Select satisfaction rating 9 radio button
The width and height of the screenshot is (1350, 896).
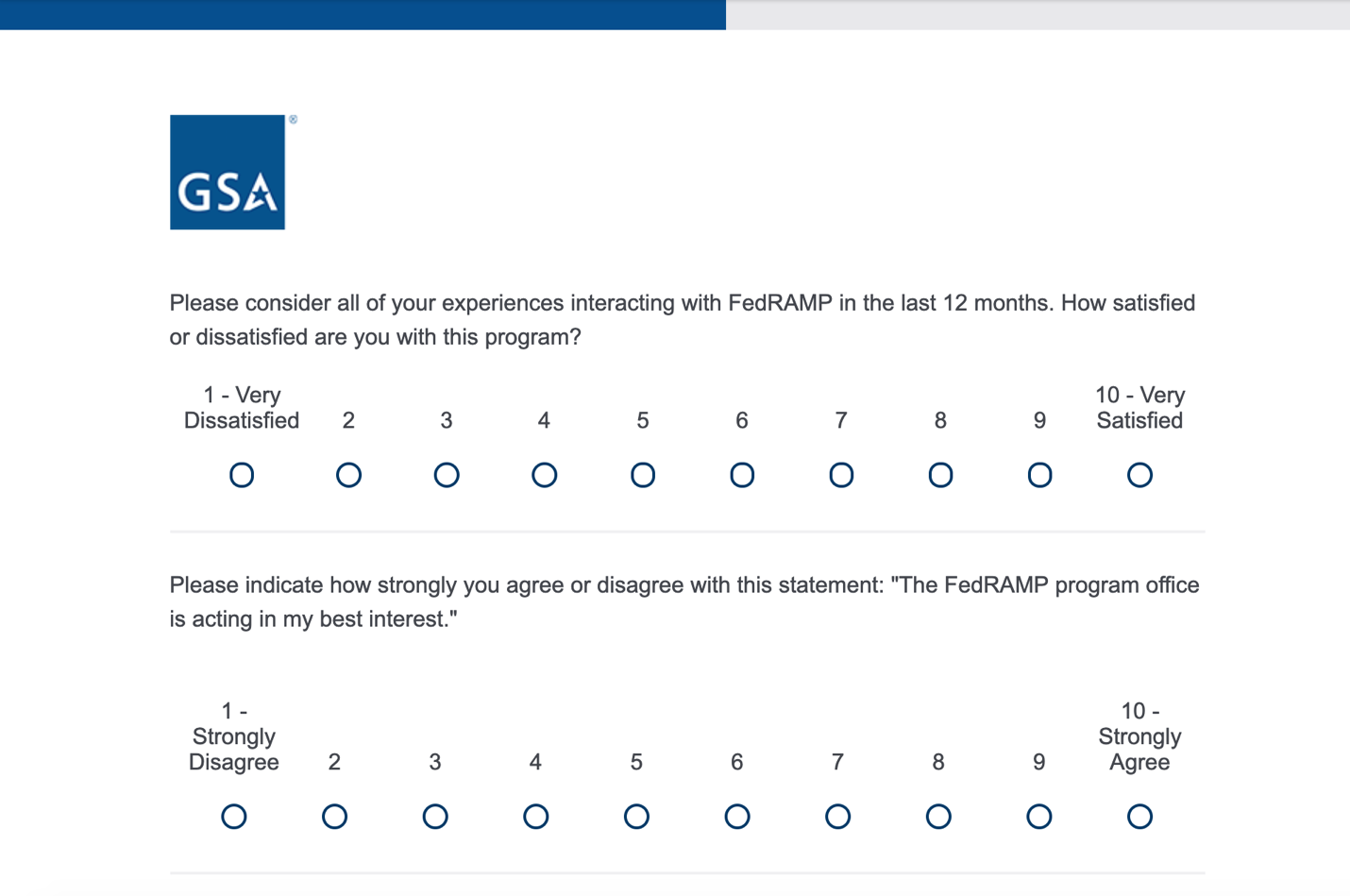pyautogui.click(x=1039, y=475)
